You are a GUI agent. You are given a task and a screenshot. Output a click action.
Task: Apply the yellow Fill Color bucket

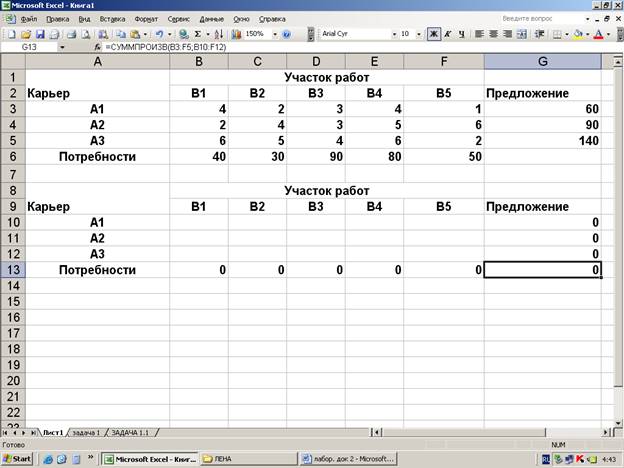click(578, 34)
